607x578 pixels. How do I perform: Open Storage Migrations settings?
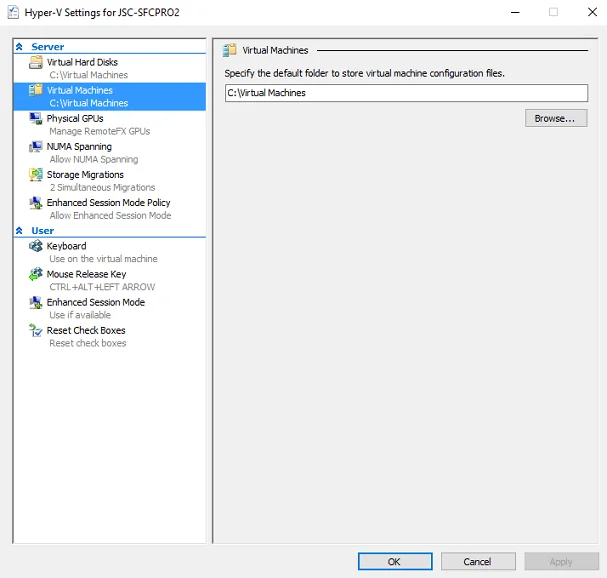(110, 181)
